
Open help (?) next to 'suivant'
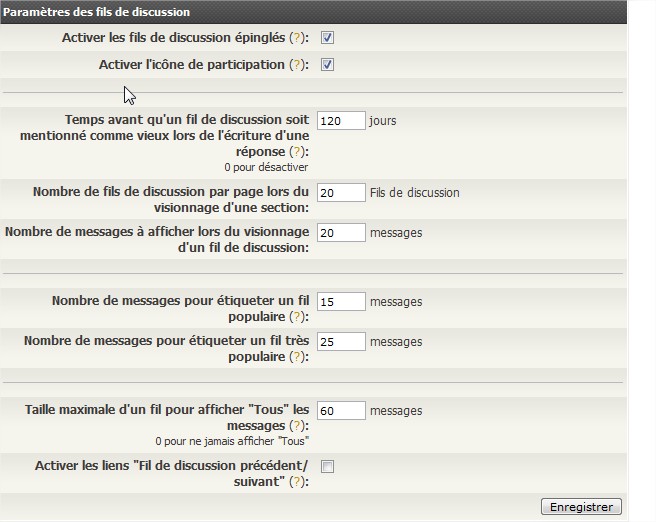tap(297, 482)
